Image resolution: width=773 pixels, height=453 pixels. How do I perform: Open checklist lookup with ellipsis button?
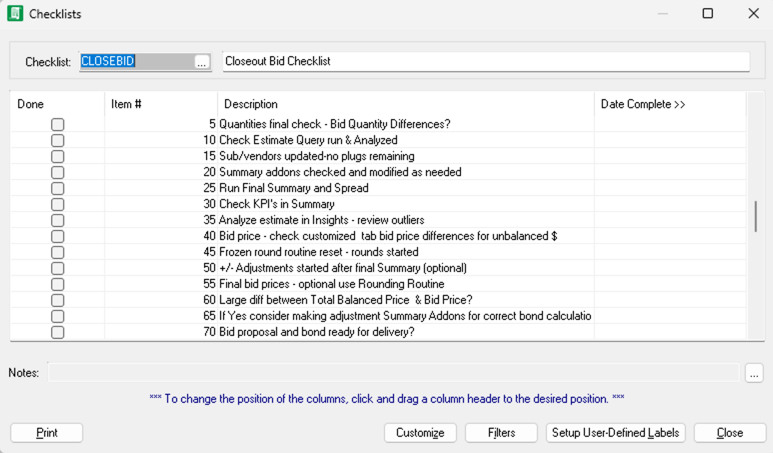(x=201, y=62)
